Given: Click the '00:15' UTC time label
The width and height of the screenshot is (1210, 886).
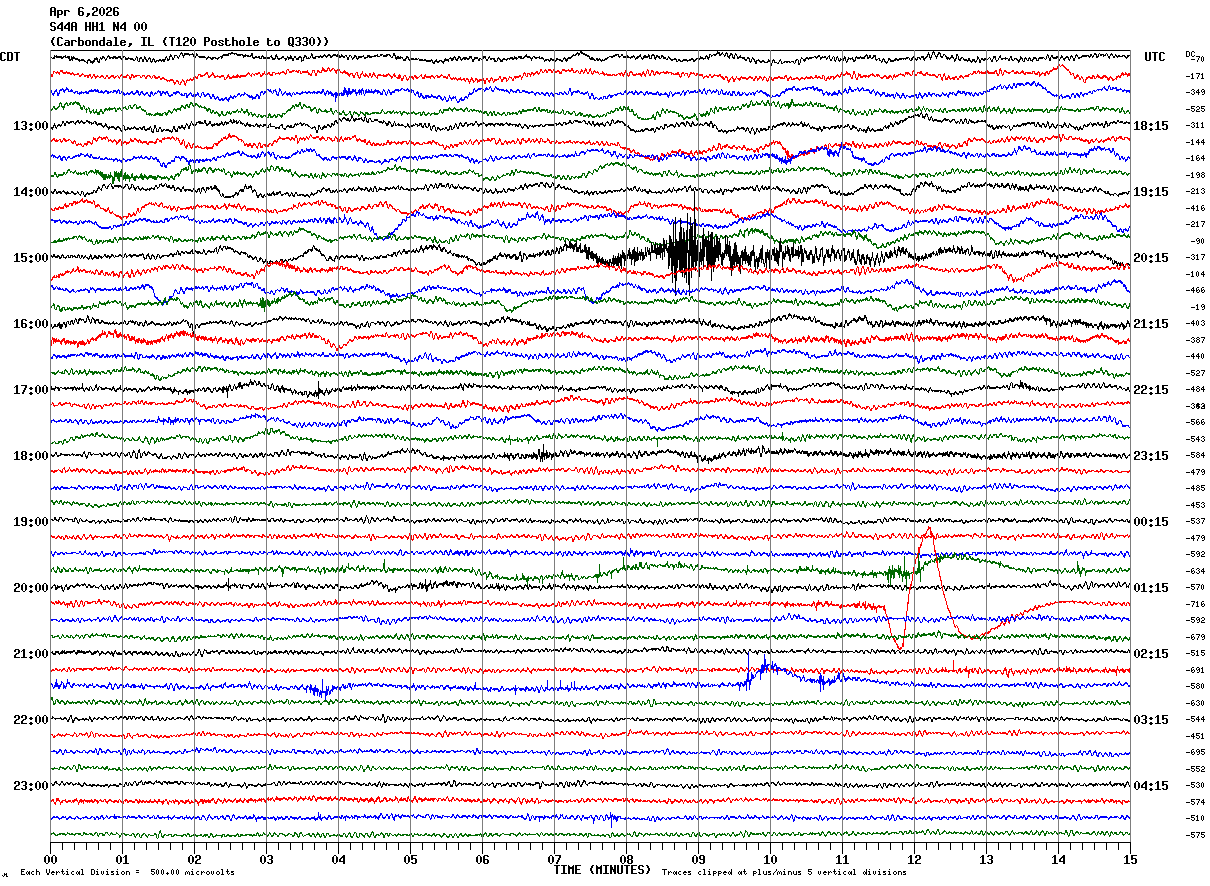Looking at the screenshot, I should (x=1151, y=522).
